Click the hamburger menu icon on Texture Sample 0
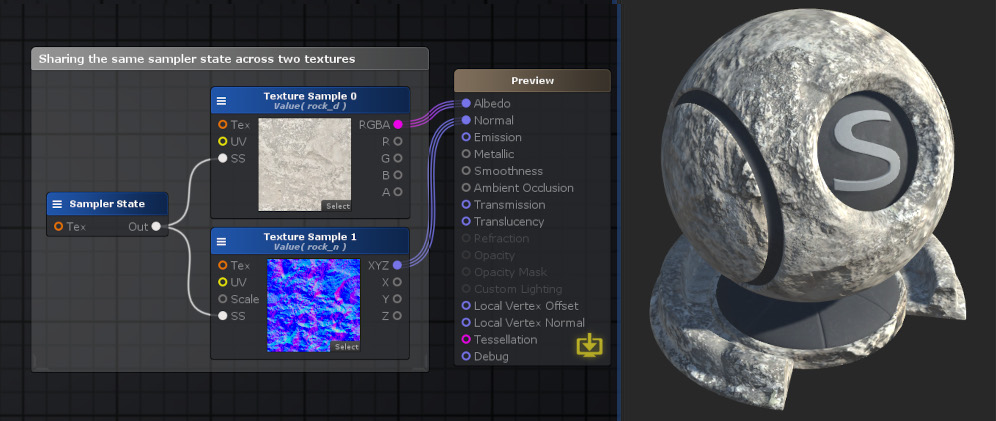This screenshot has height=421, width=996. click(x=222, y=101)
